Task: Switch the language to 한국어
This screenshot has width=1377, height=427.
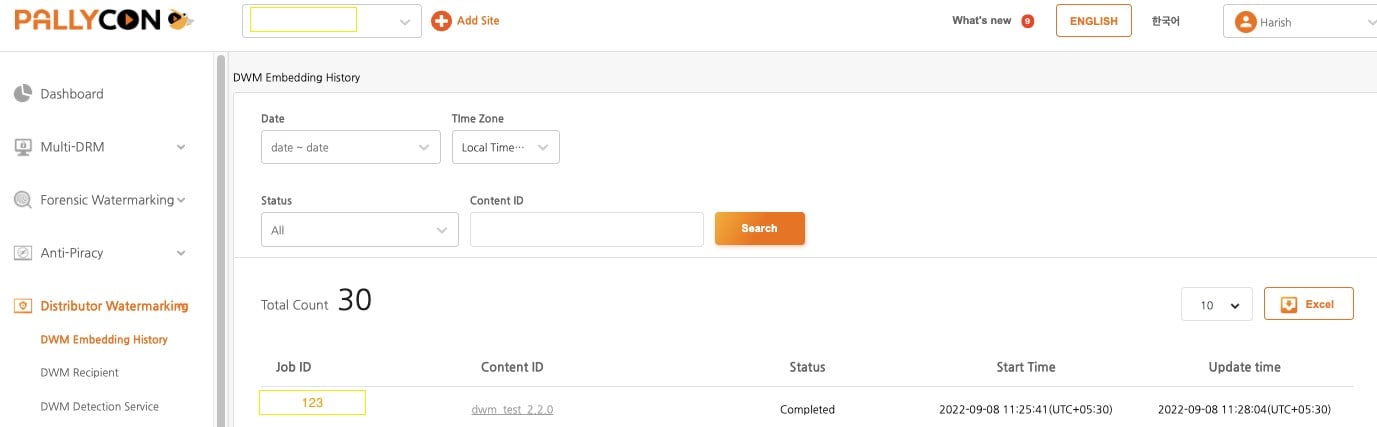Action: (1166, 21)
